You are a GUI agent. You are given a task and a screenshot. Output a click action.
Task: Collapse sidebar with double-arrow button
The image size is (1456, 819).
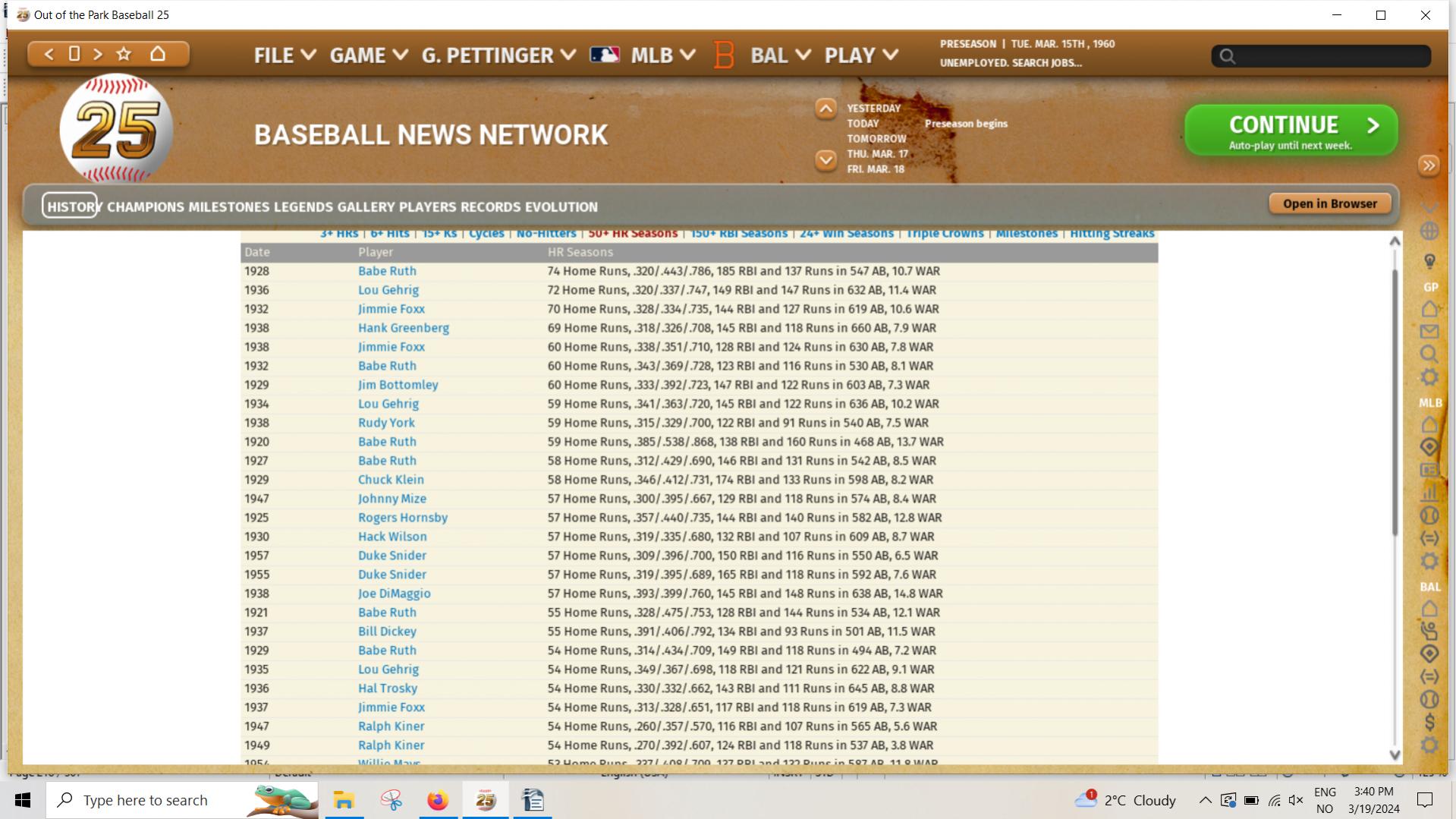point(1429,165)
